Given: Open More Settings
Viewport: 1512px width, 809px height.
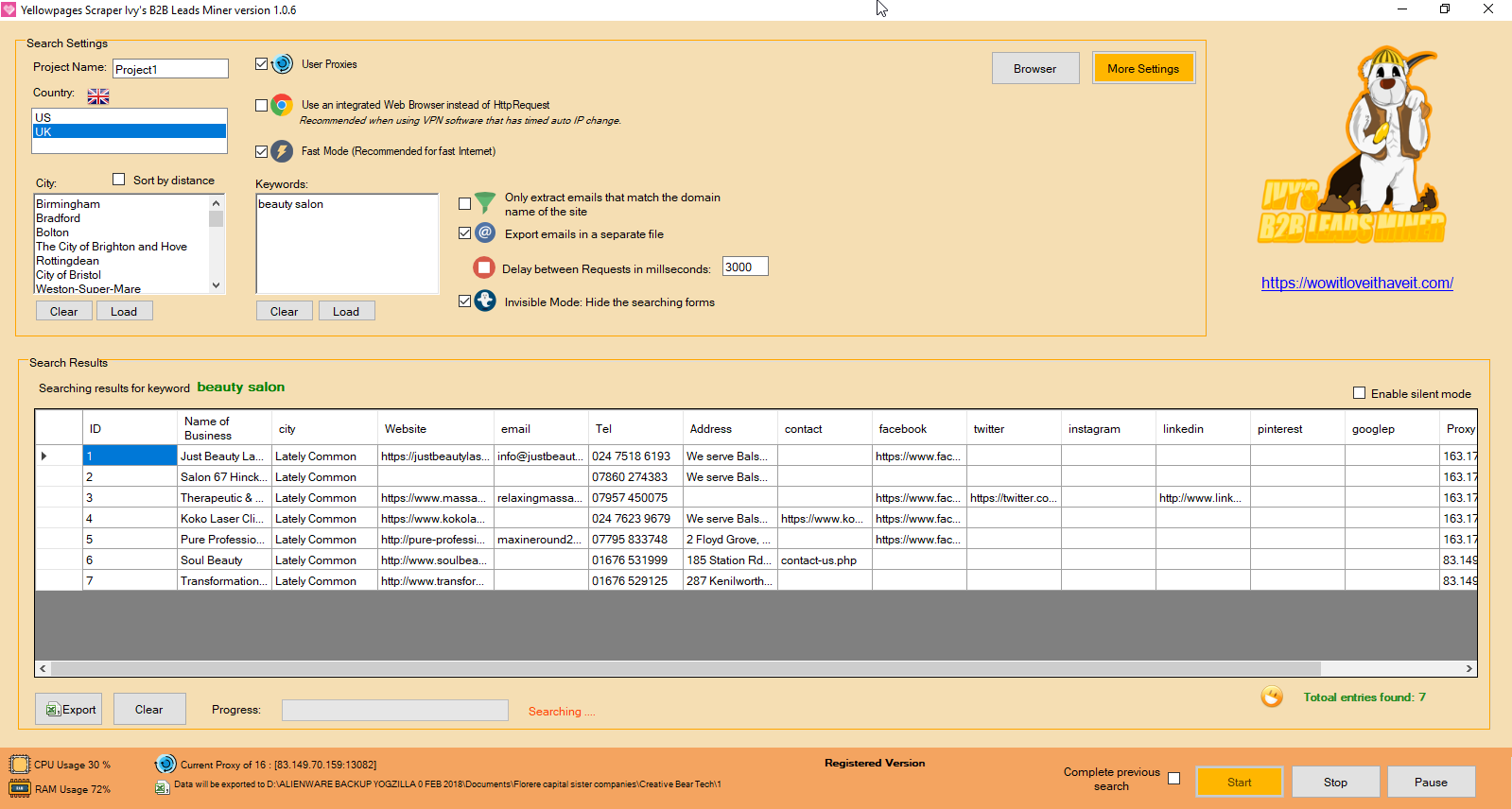Looking at the screenshot, I should [1143, 68].
